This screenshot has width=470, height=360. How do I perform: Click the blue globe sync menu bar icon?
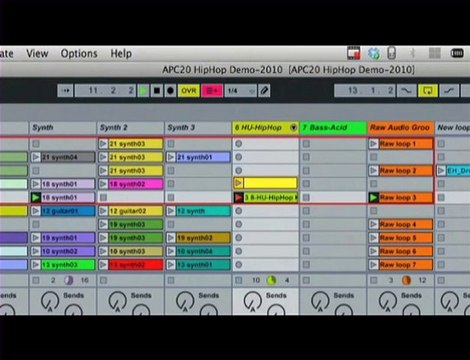pyautogui.click(x=374, y=53)
